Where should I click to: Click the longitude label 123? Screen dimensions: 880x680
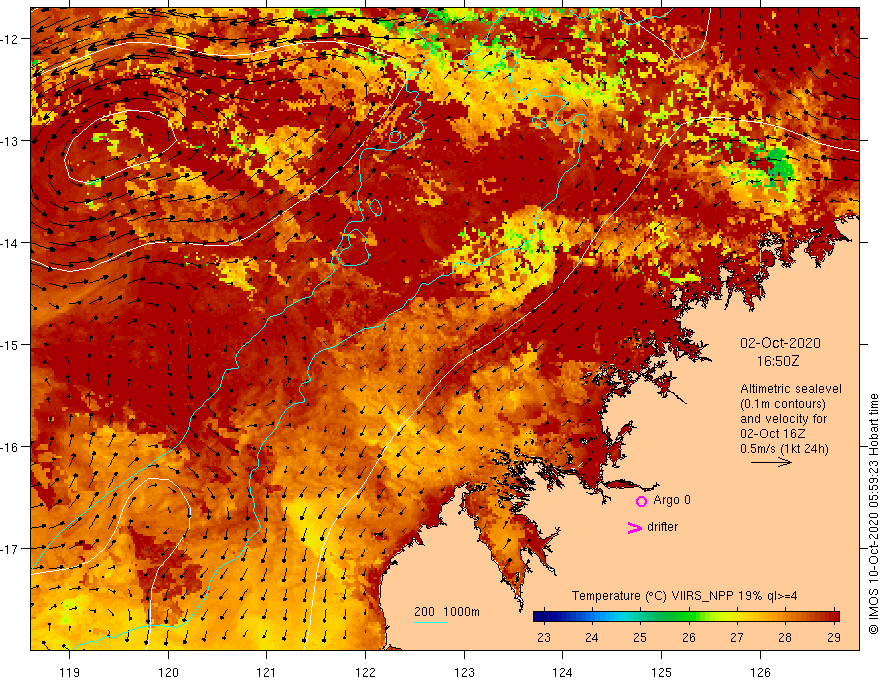point(464,672)
